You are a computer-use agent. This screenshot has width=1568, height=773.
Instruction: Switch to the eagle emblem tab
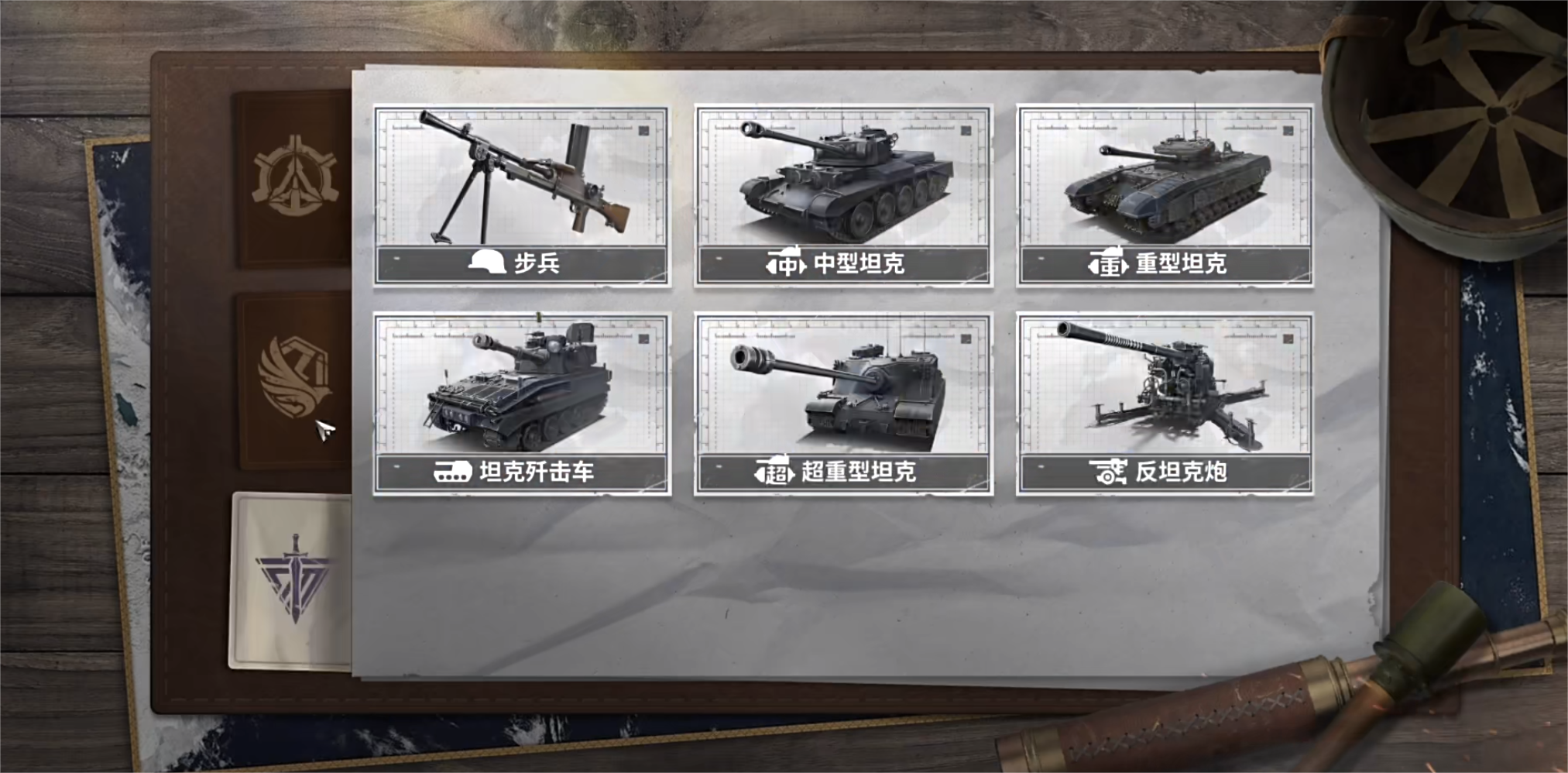(294, 381)
